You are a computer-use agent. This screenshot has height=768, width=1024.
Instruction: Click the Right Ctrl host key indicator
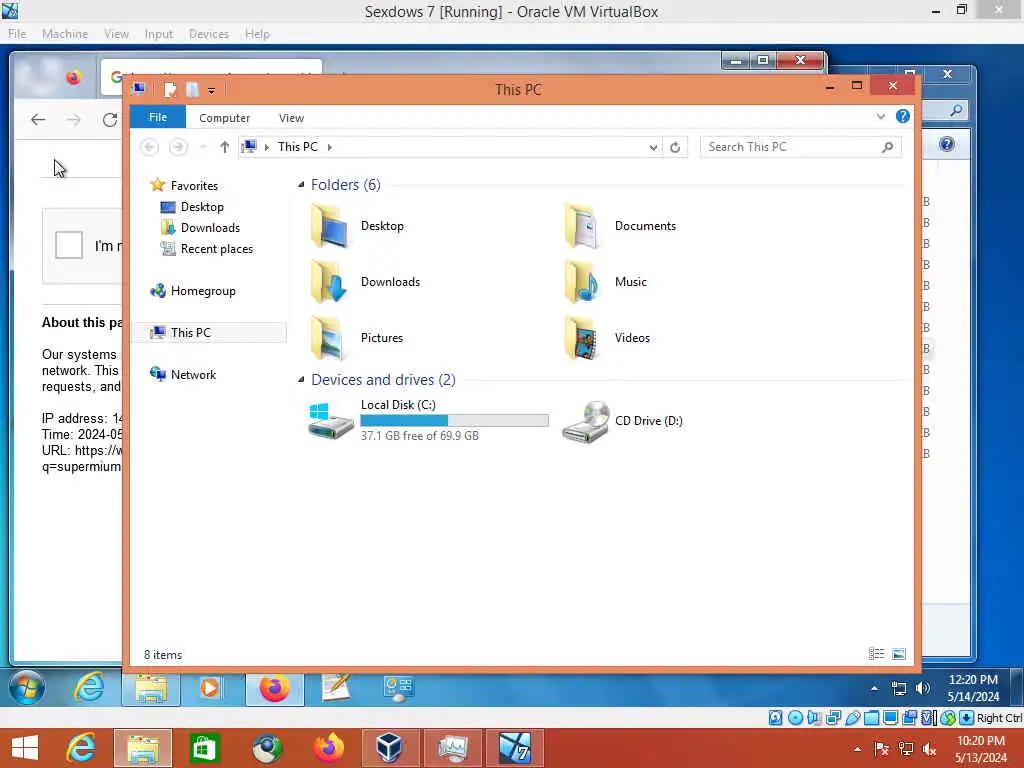[1000, 718]
